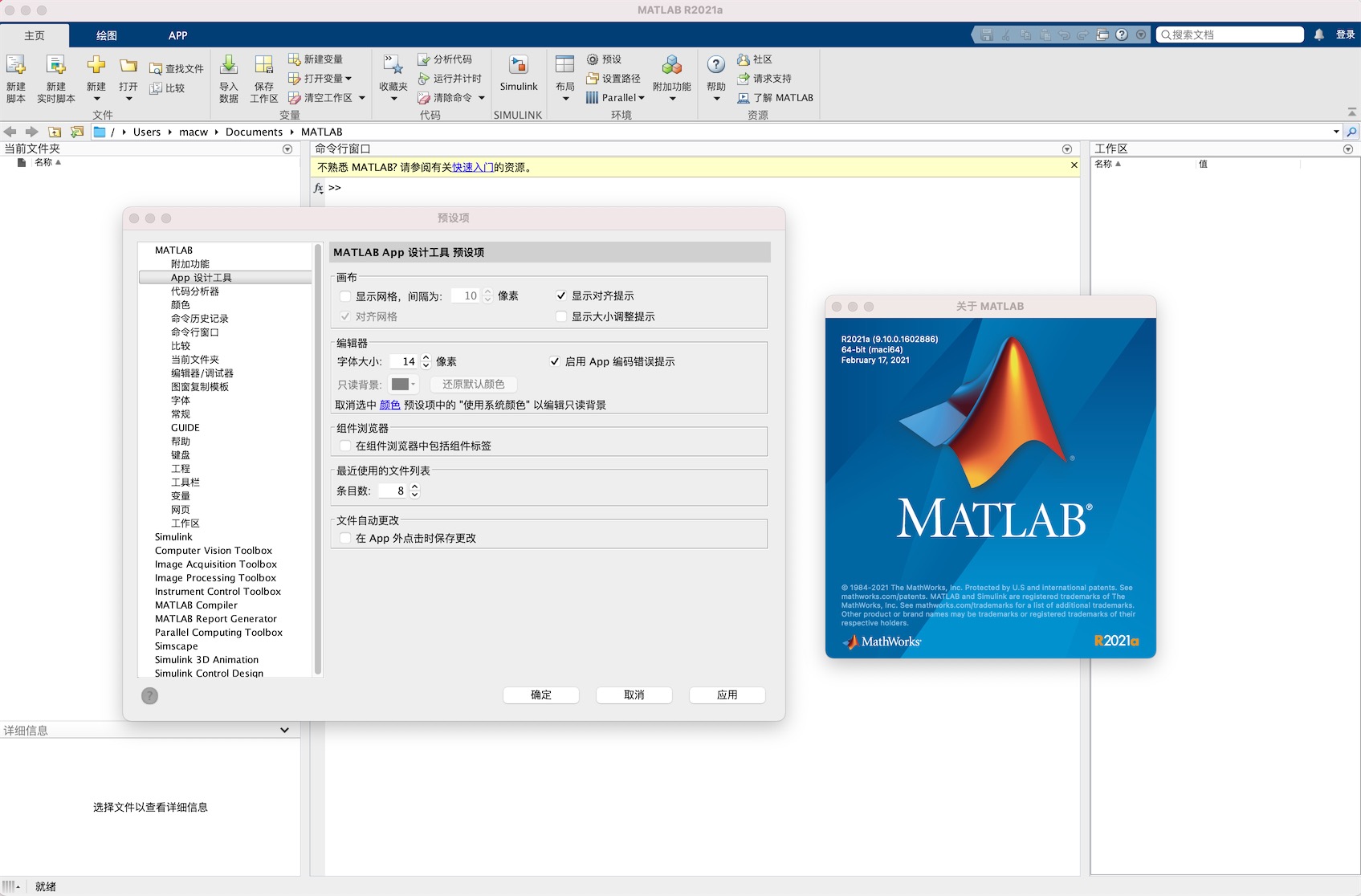This screenshot has height=896, width=1361.
Task: Click the save icon in quick access toolbar
Action: [987, 35]
